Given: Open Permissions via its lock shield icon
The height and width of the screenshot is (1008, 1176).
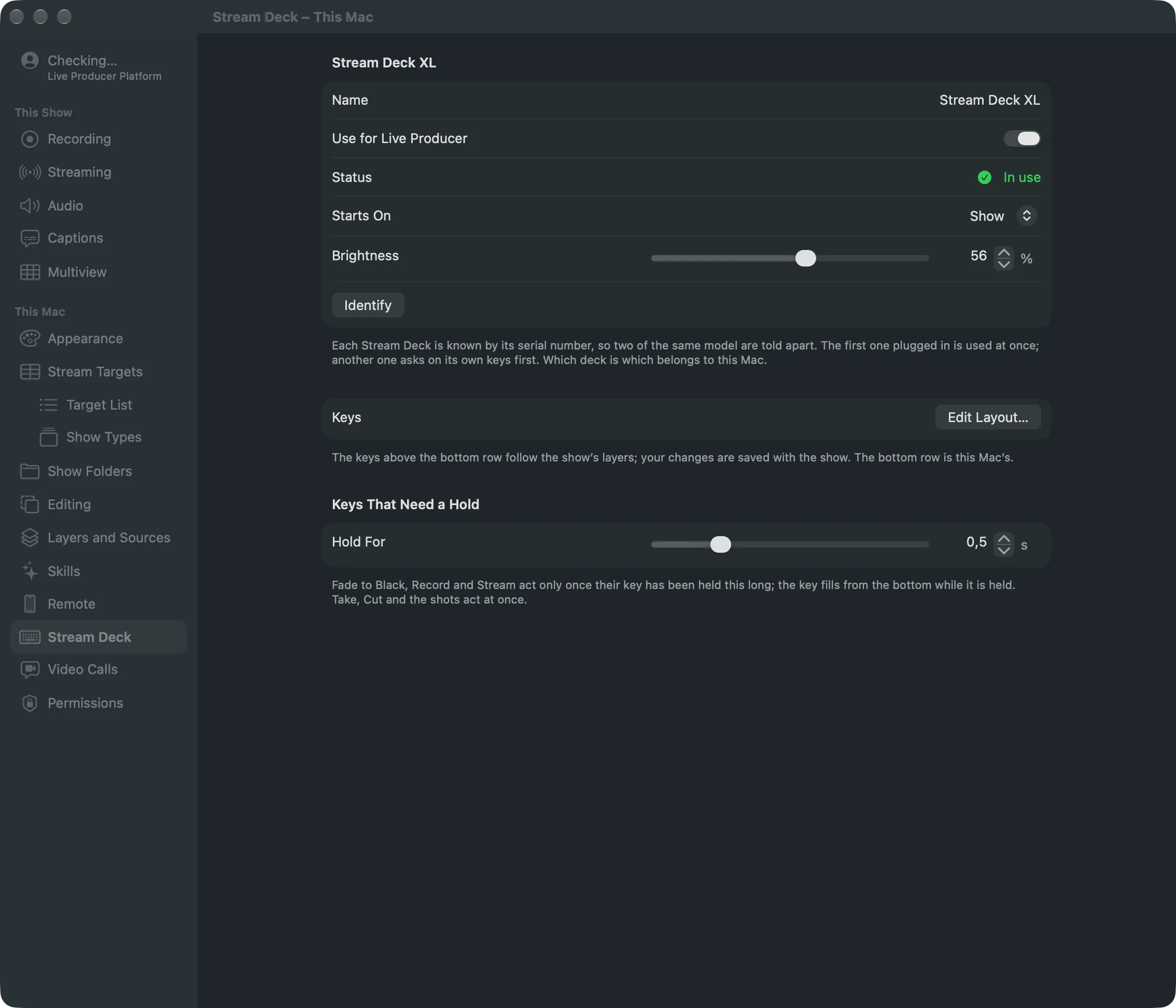Looking at the screenshot, I should pyautogui.click(x=30, y=703).
